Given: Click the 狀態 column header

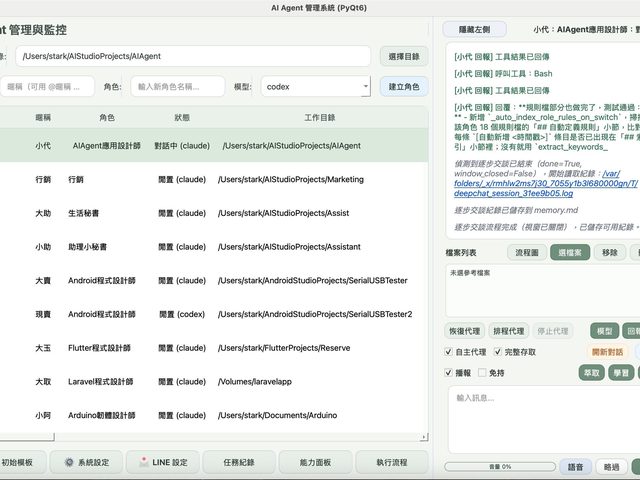Looking at the screenshot, I should [182, 118].
